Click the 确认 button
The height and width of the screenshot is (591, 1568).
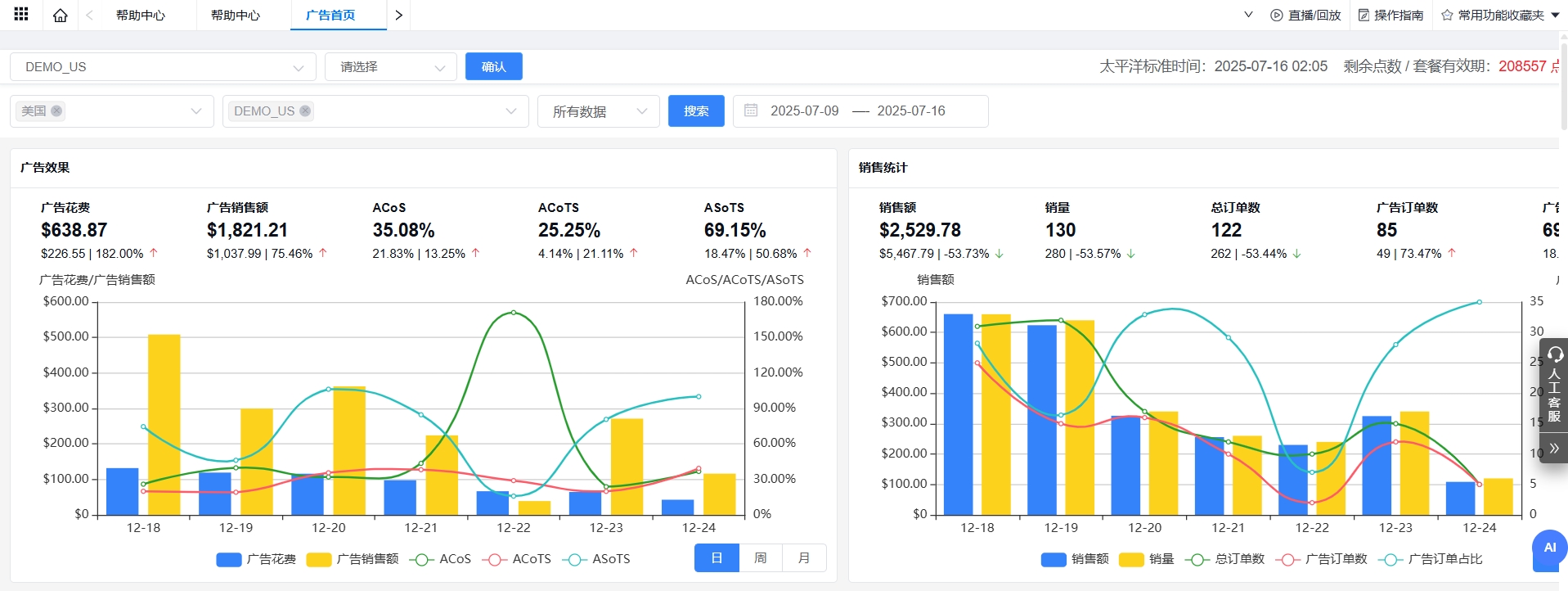[494, 66]
